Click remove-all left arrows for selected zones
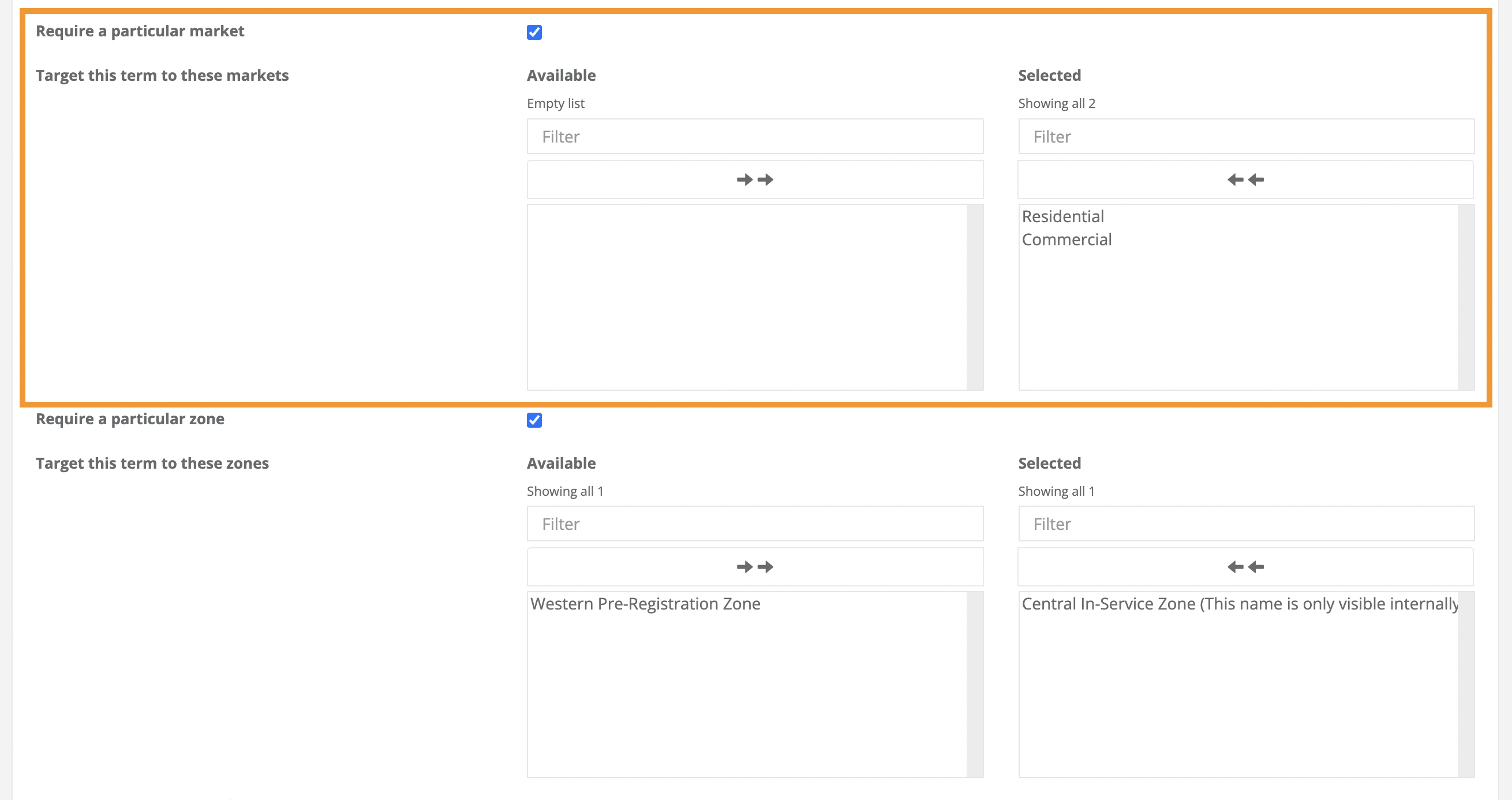Screen dimensions: 1512x800 [x=1245, y=567]
